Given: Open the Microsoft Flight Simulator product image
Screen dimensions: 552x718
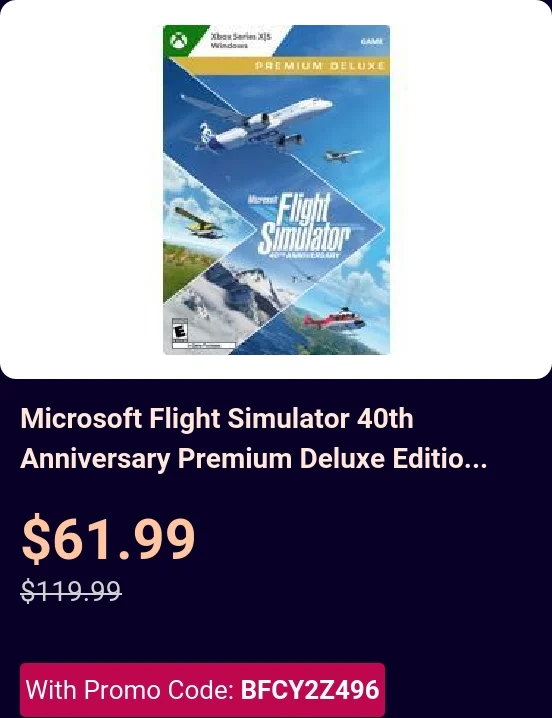Looking at the screenshot, I should [x=276, y=190].
